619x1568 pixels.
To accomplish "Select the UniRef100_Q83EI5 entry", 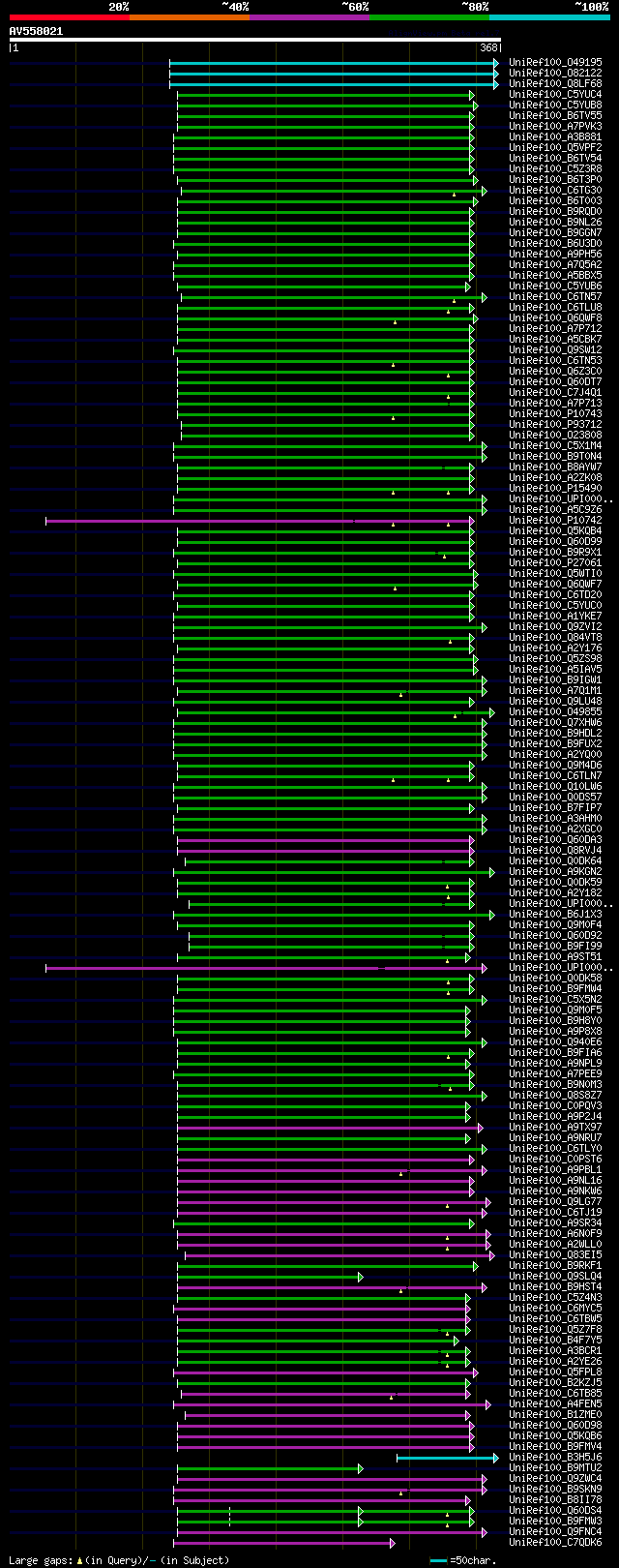I will click(555, 1255).
